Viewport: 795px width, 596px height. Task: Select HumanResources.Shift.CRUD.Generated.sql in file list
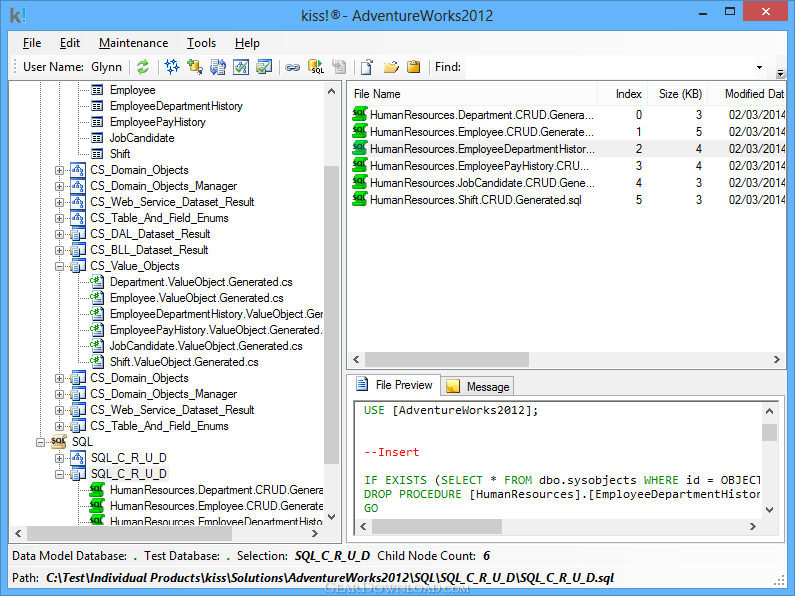[475, 200]
